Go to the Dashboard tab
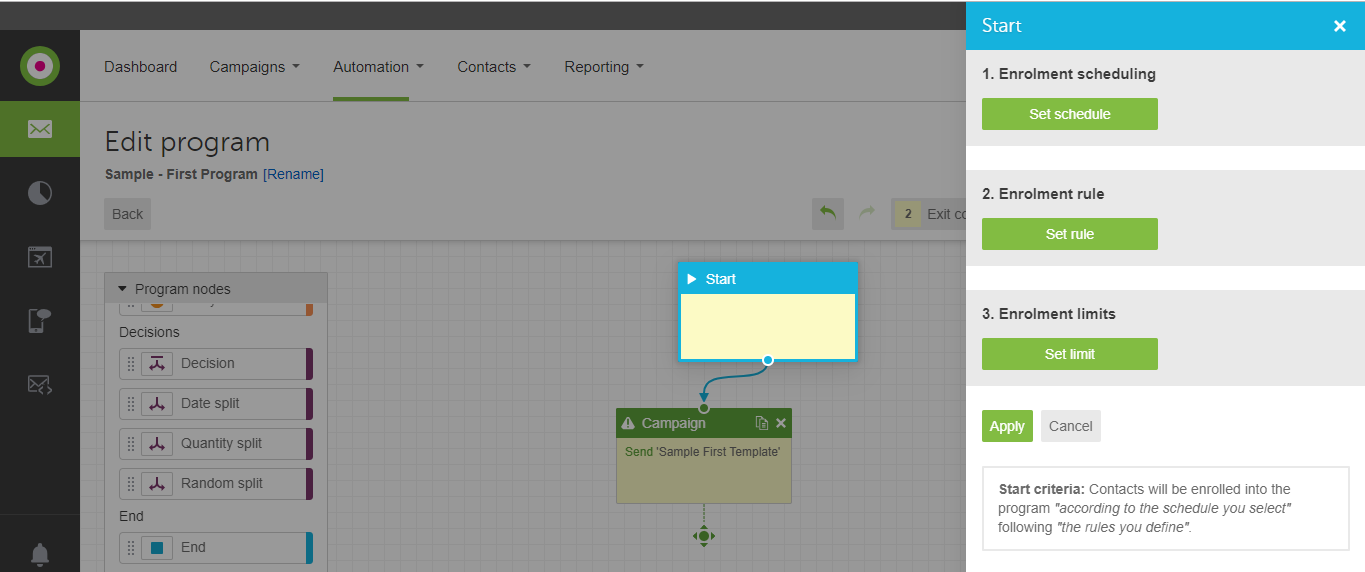Image resolution: width=1365 pixels, height=572 pixels. point(140,67)
